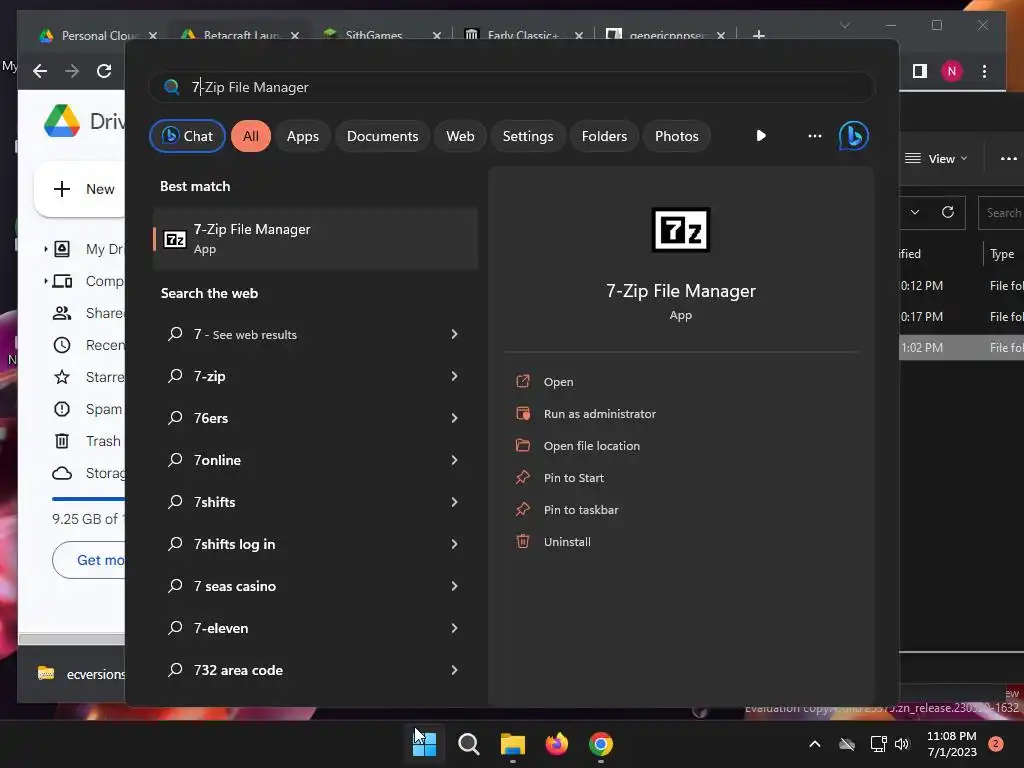Image resolution: width=1024 pixels, height=768 pixels.
Task: Expand the '732 area code' chevron
Action: (x=455, y=670)
